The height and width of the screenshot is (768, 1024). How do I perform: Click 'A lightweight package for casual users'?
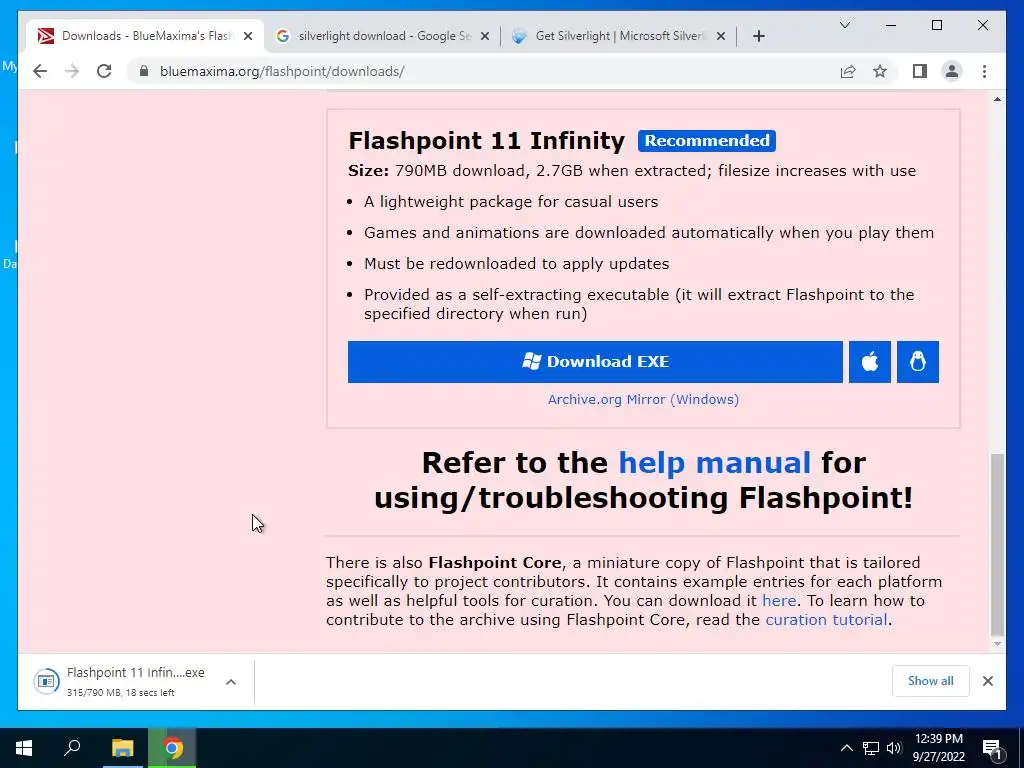(511, 202)
